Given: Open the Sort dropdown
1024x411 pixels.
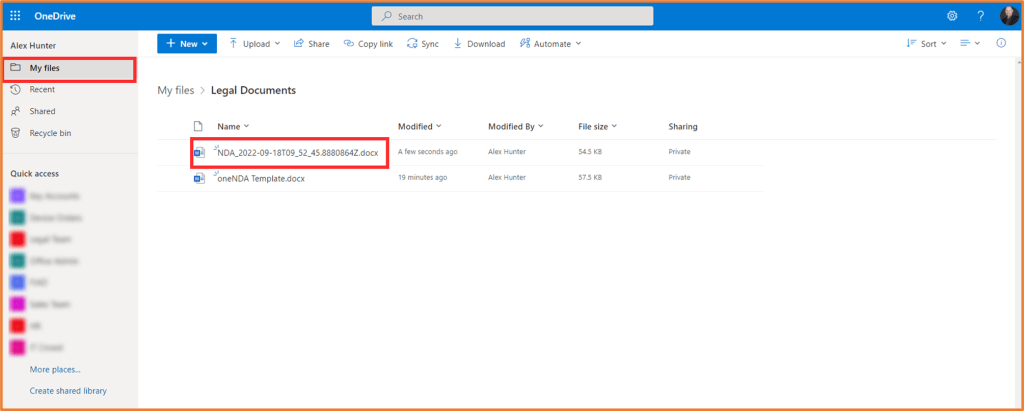Looking at the screenshot, I should pyautogui.click(x=927, y=44).
